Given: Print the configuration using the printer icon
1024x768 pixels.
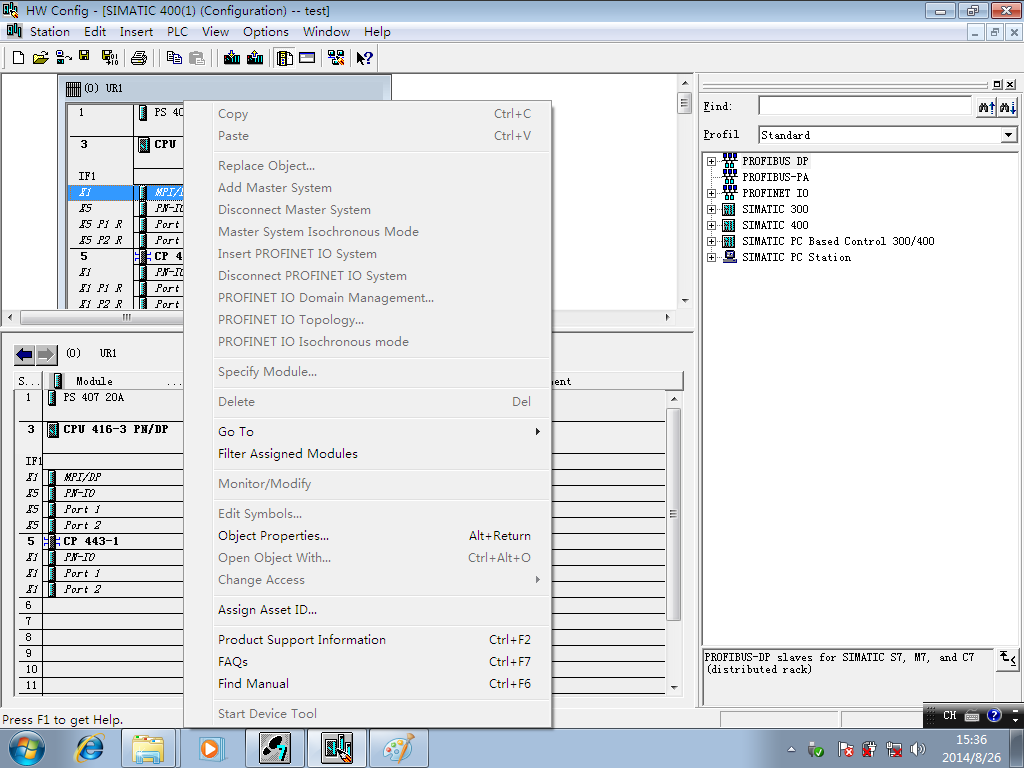Looking at the screenshot, I should (x=138, y=58).
